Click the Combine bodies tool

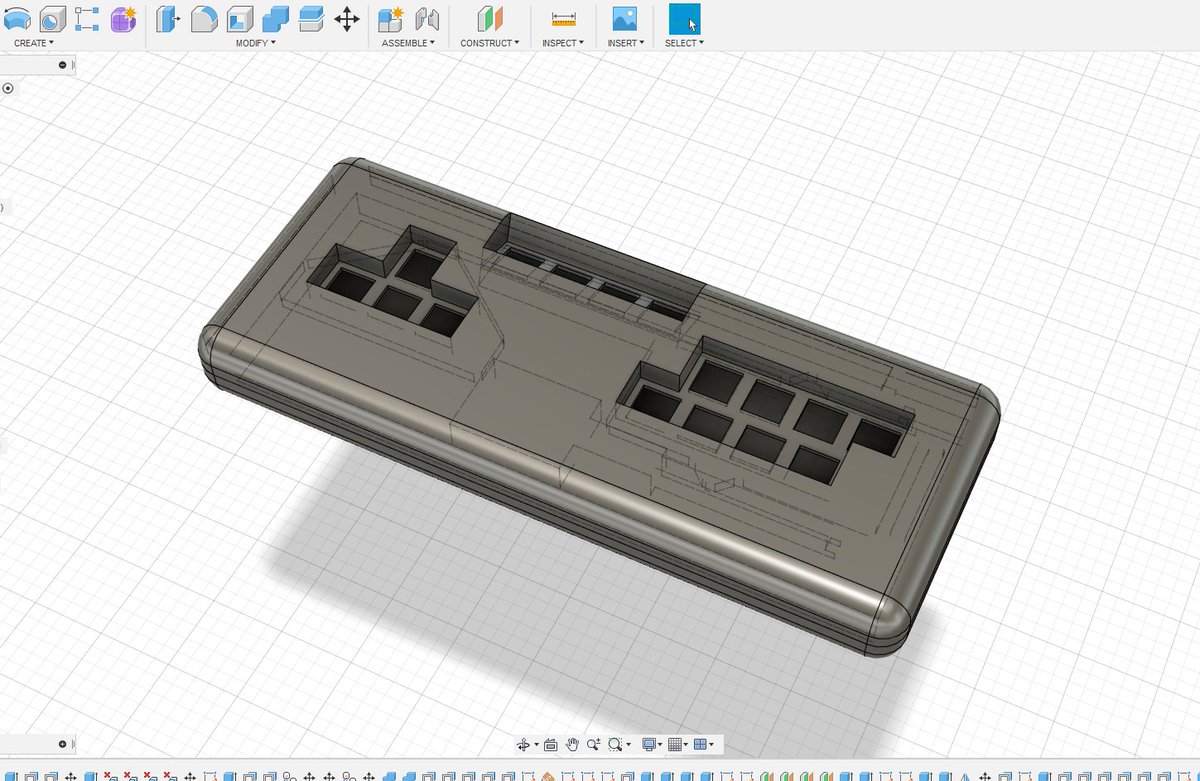[x=275, y=18]
